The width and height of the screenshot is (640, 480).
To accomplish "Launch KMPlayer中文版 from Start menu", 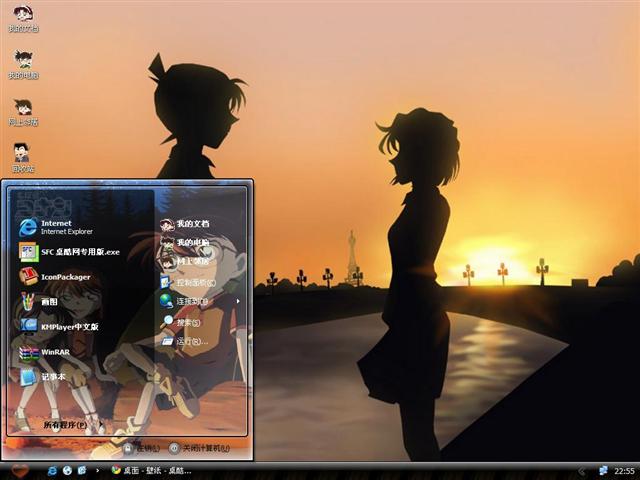I will point(59,327).
